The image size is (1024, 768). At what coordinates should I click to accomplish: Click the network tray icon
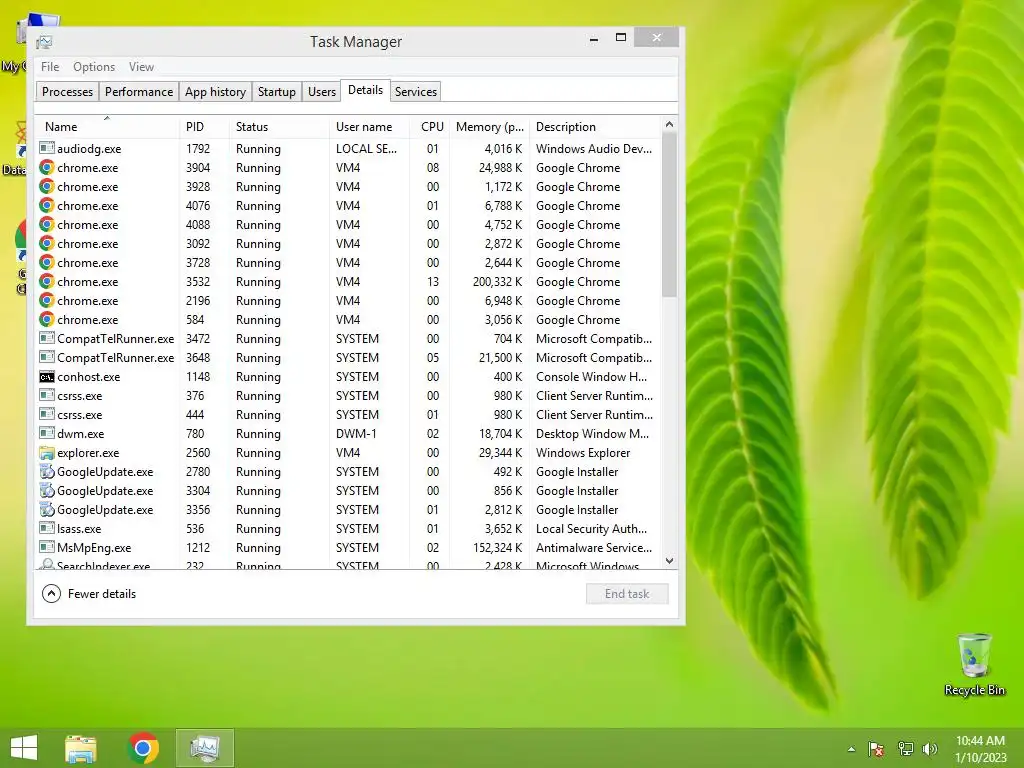tap(905, 749)
